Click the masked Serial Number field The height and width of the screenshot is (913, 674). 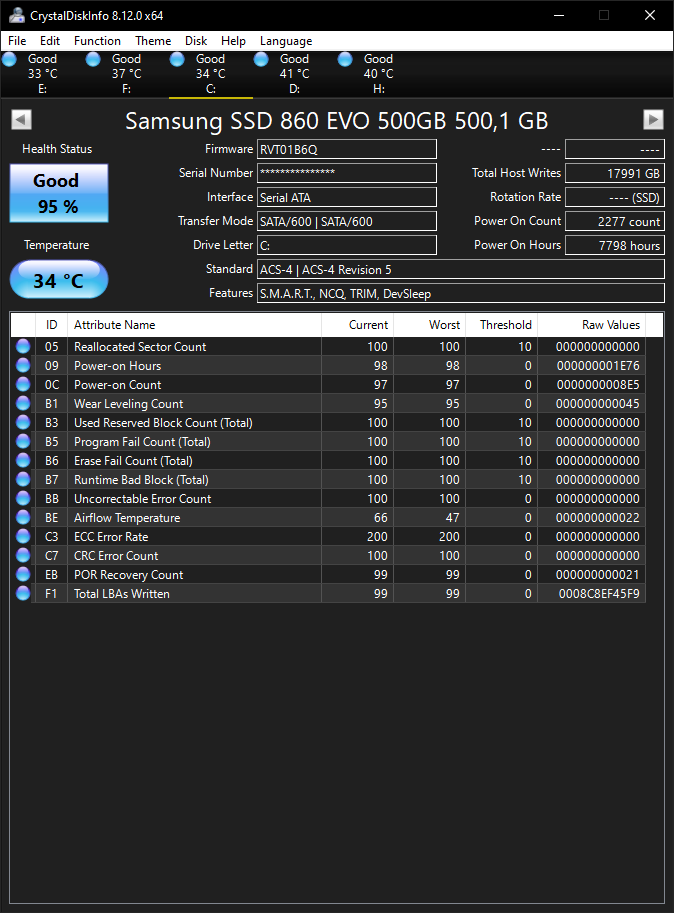click(347, 173)
